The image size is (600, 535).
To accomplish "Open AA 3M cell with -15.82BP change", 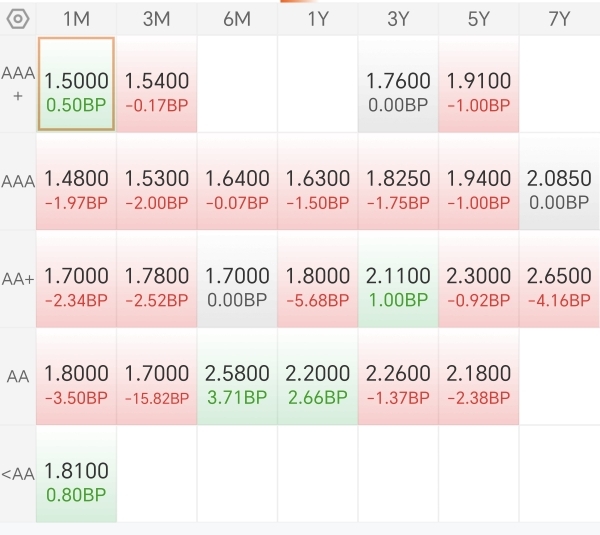I will (x=157, y=377).
